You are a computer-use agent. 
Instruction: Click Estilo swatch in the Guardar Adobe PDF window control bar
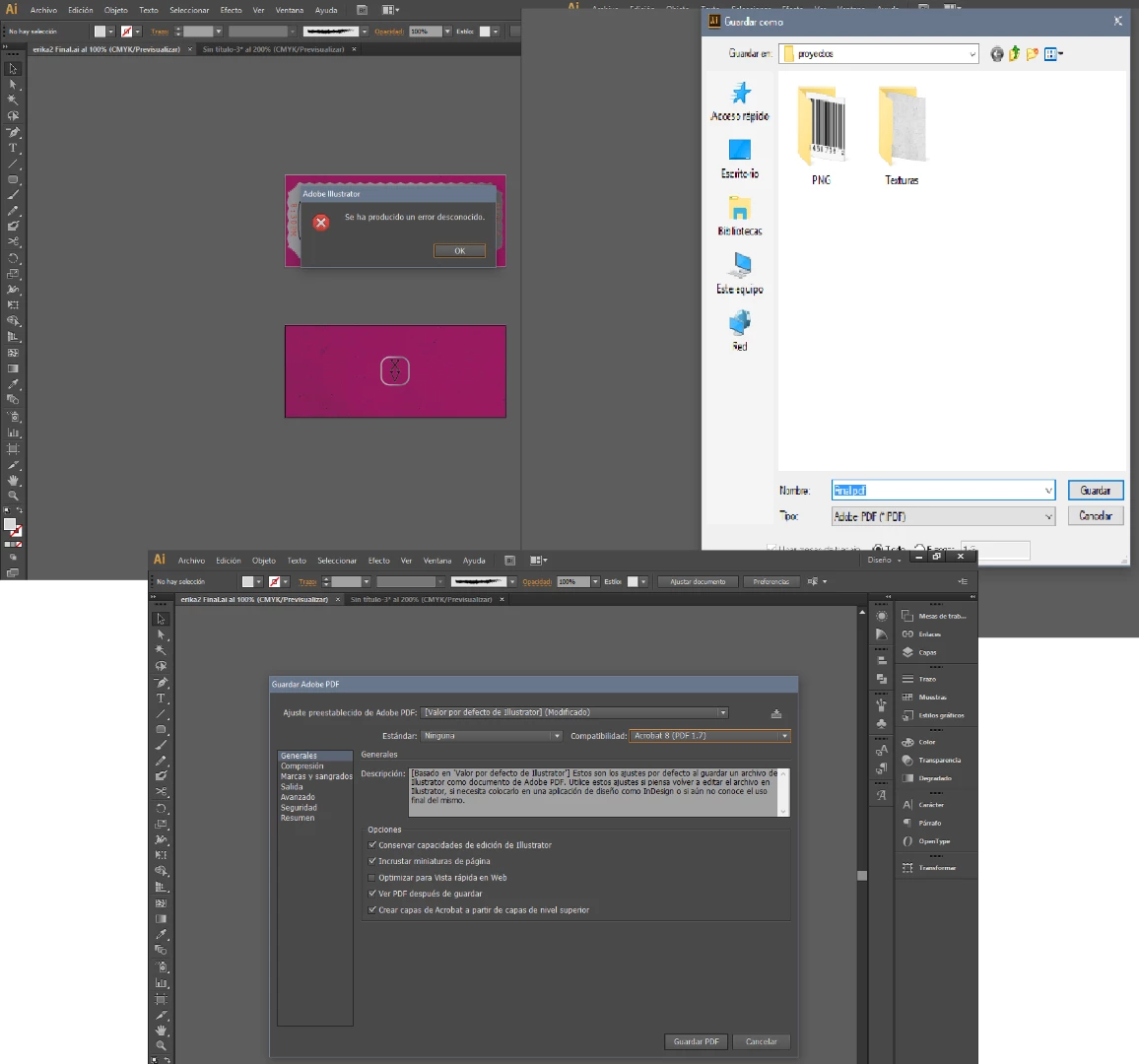[632, 581]
